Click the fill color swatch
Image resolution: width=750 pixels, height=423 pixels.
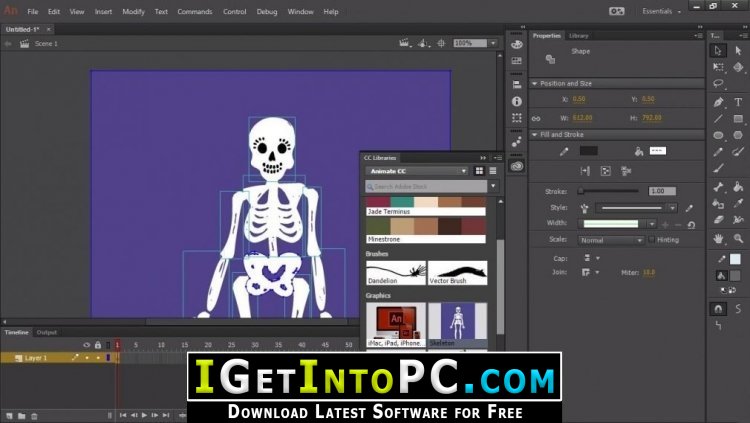pyautogui.click(x=657, y=151)
